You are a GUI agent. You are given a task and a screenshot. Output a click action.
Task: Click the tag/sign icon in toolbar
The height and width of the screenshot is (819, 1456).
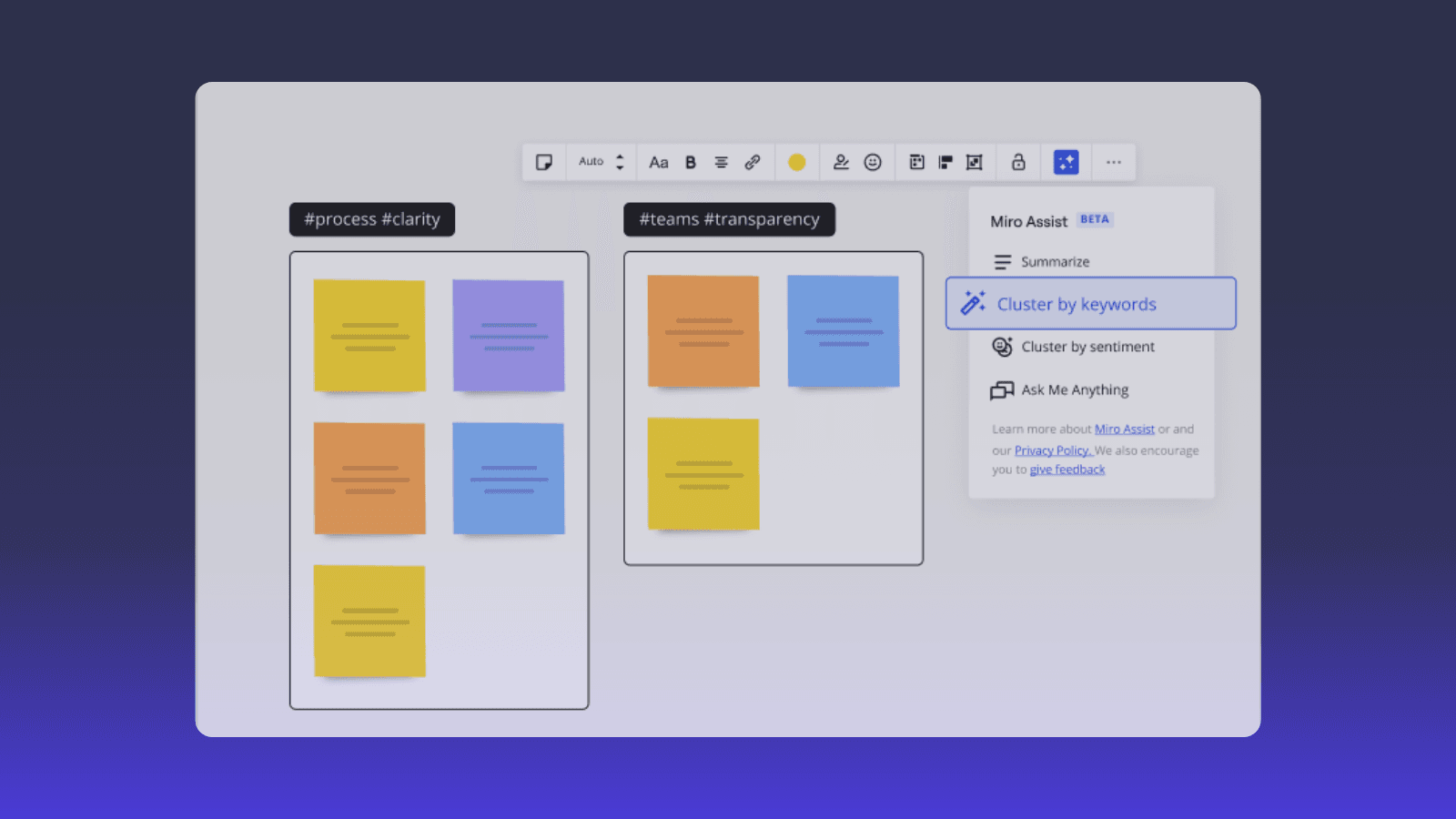coord(841,162)
